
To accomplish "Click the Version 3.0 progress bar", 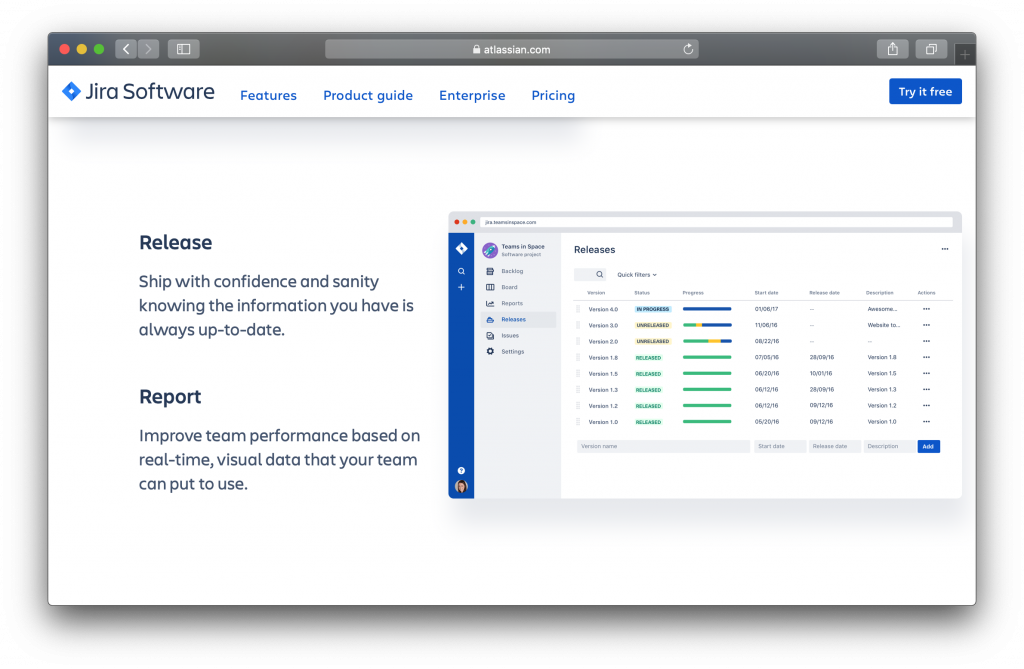I will coord(707,325).
